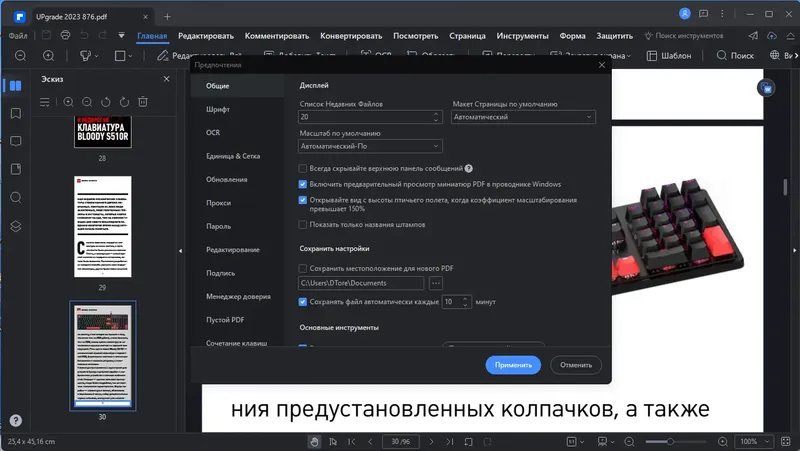Zoom out thumbnails in Эскиз panel
This screenshot has width=800, height=451.
pos(87,102)
